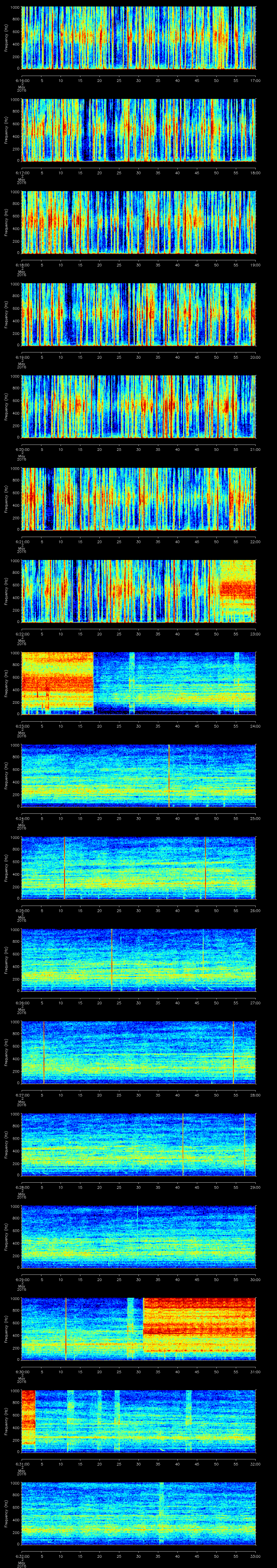Click the "29:00" end time tick

tap(255, 1187)
